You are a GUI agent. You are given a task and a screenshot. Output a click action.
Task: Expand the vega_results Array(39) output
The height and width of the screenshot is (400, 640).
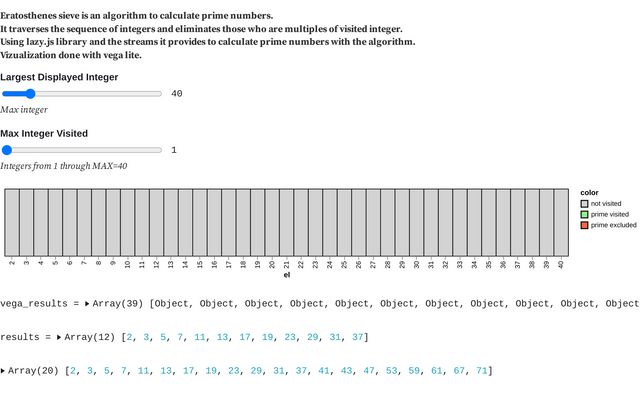[88, 303]
